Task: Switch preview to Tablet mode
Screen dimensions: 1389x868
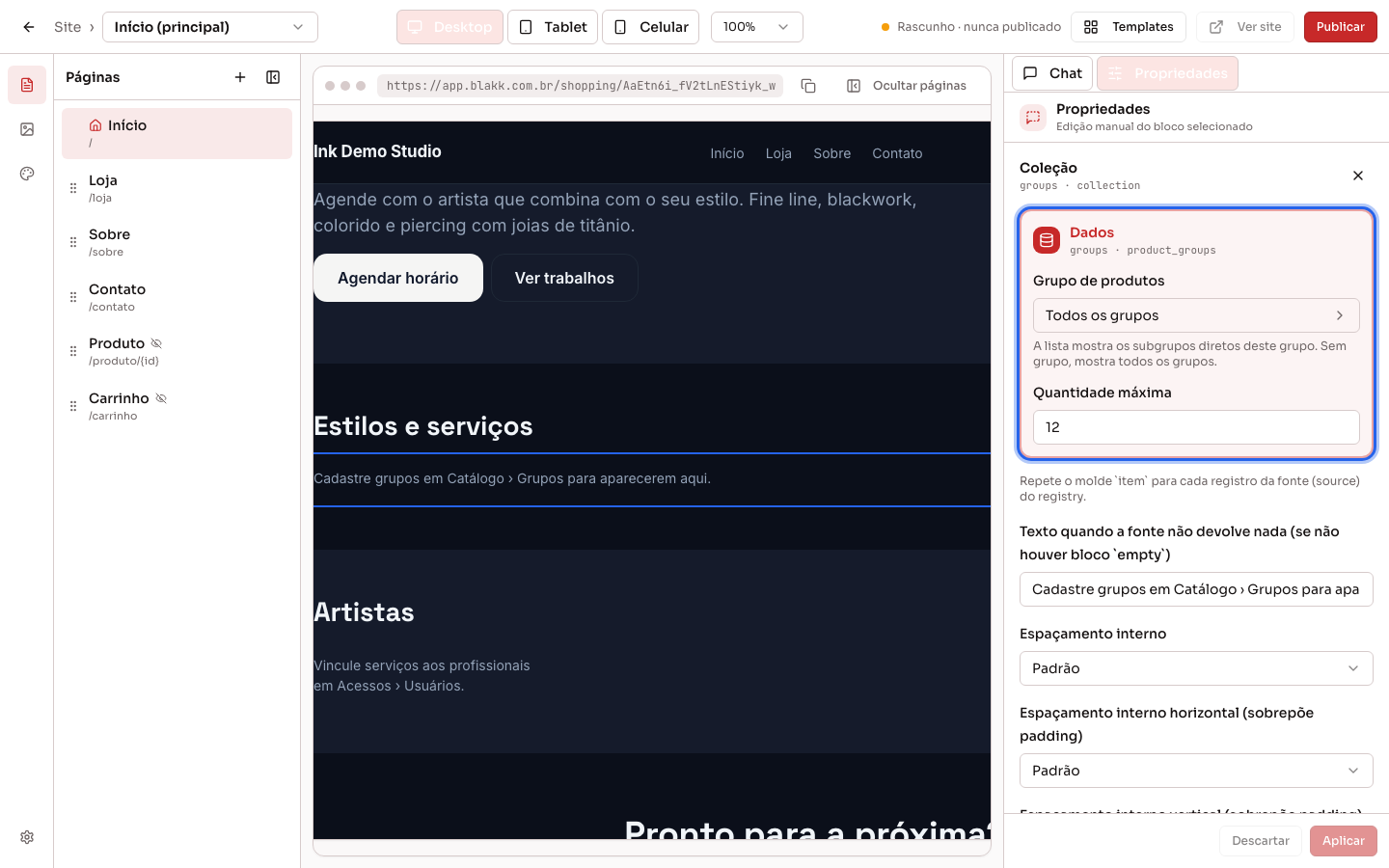Action: pos(553,27)
